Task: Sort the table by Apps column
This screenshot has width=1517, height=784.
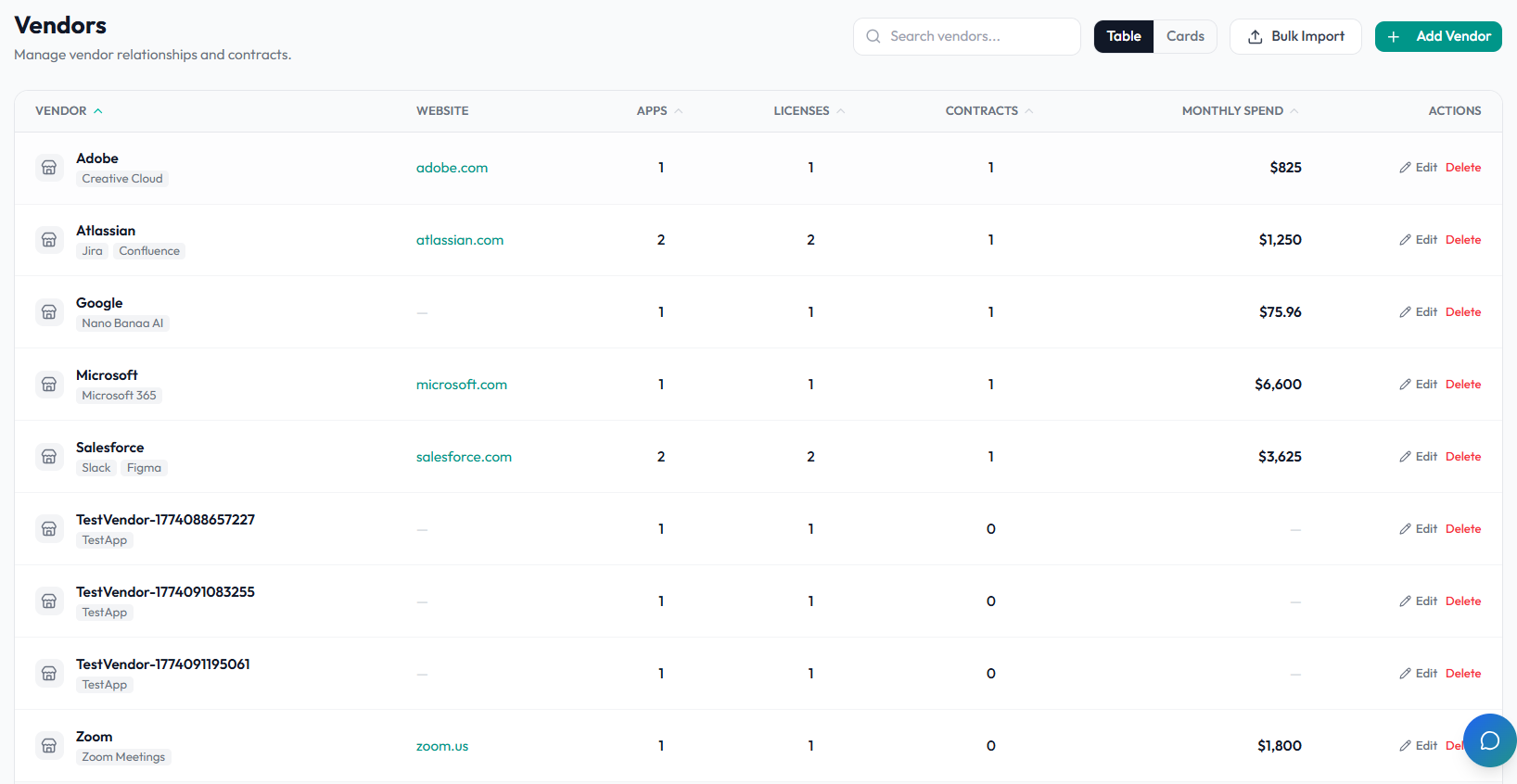Action: [659, 111]
